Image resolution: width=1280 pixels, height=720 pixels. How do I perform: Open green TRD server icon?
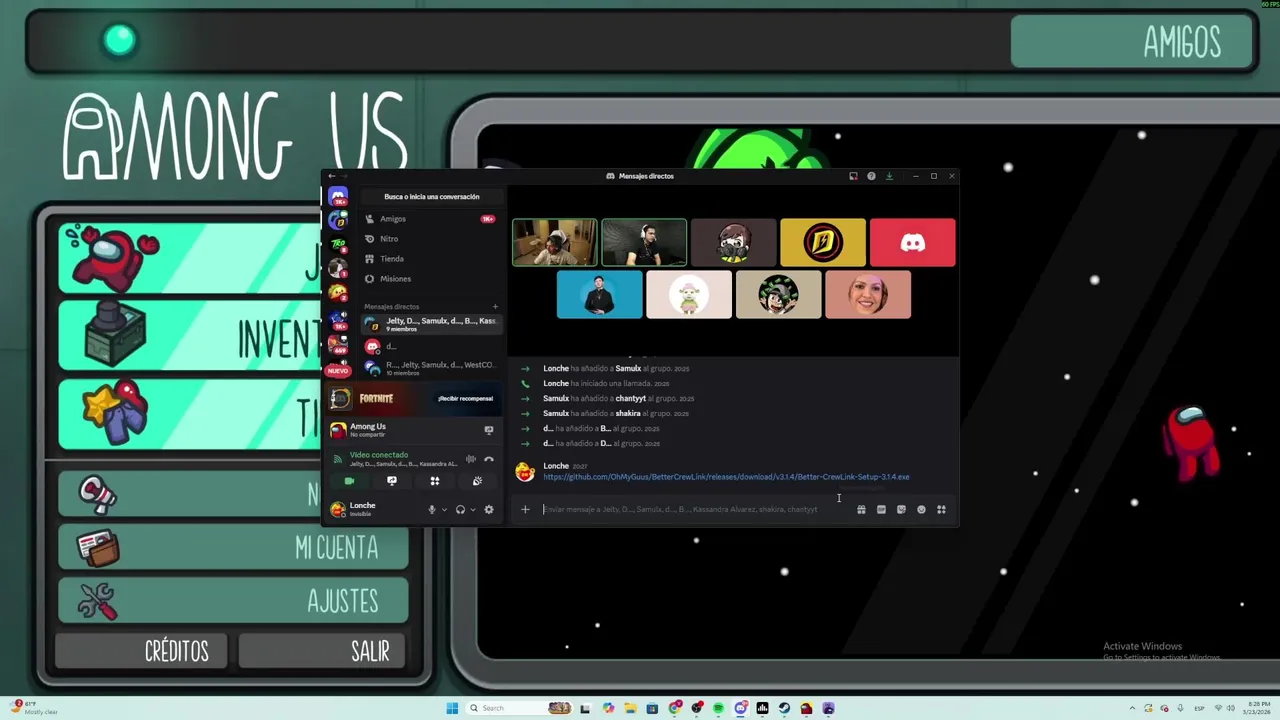pyautogui.click(x=338, y=244)
